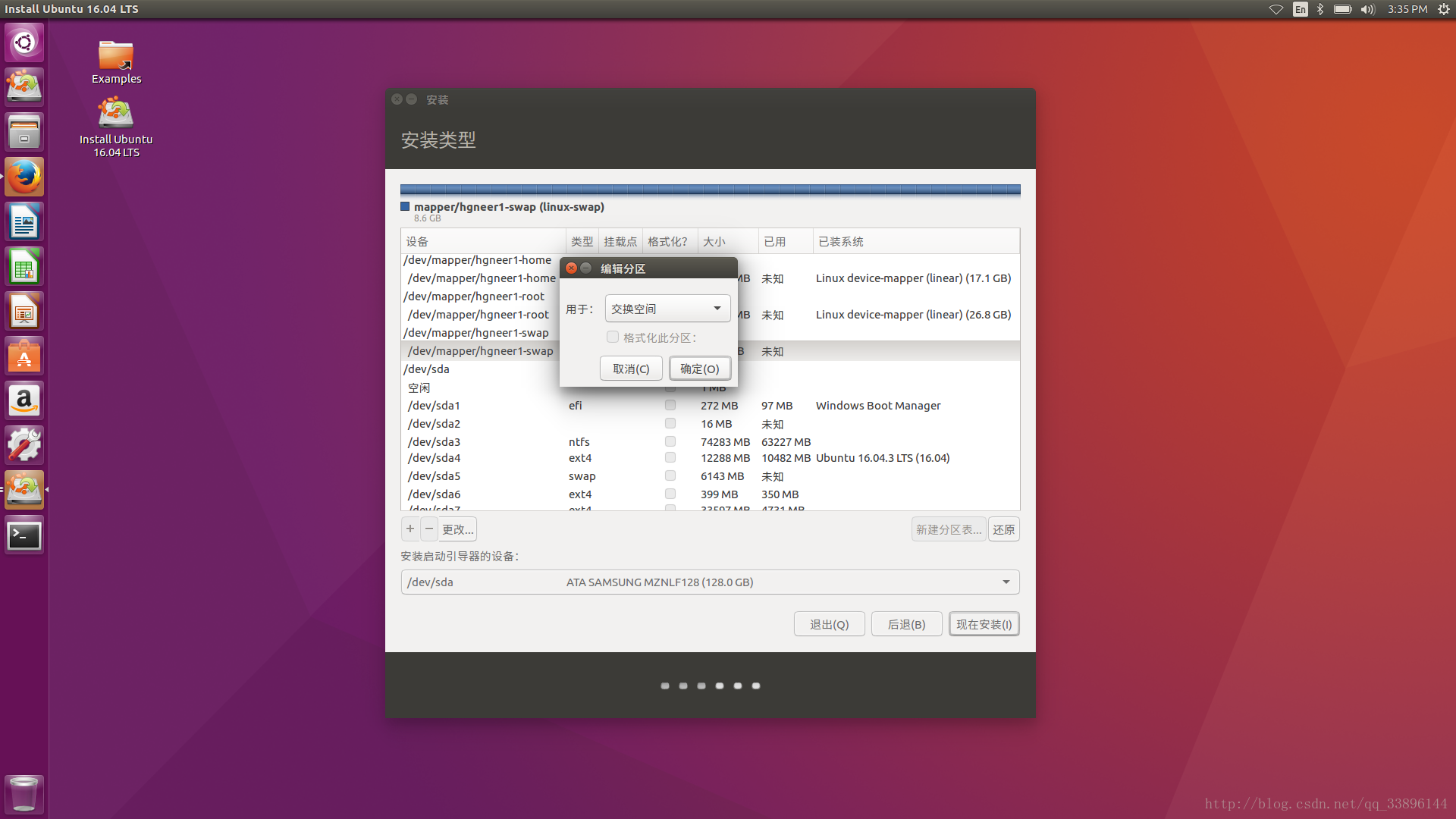The image size is (1456, 819).
Task: Click the 格式化? column header
Action: pos(670,241)
